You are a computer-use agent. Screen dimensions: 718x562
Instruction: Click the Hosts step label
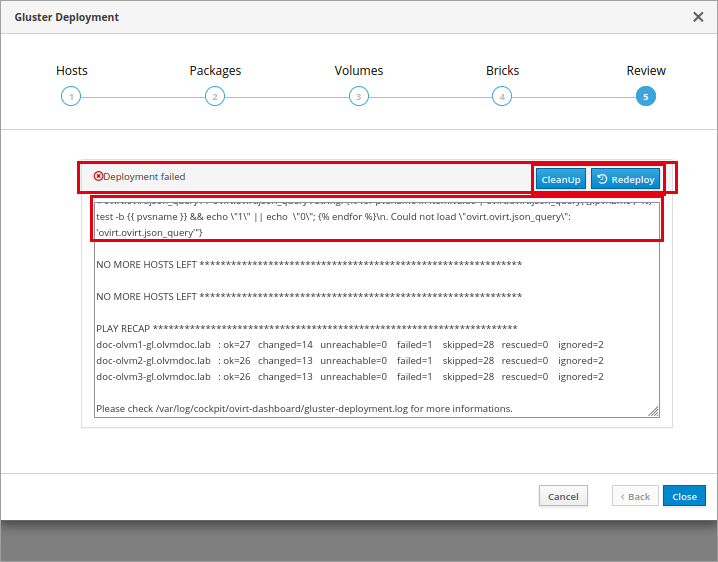pos(71,71)
